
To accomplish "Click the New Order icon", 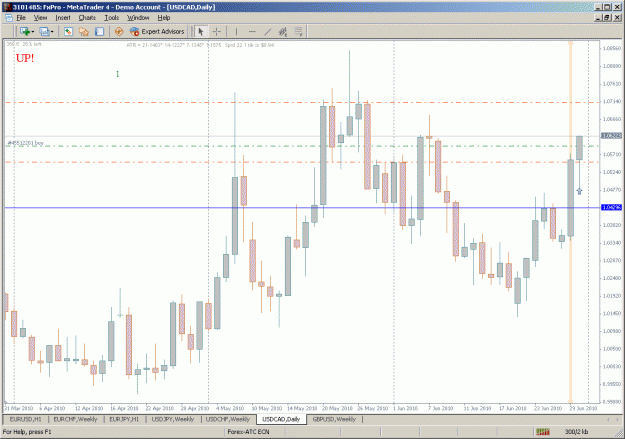I will coord(119,31).
